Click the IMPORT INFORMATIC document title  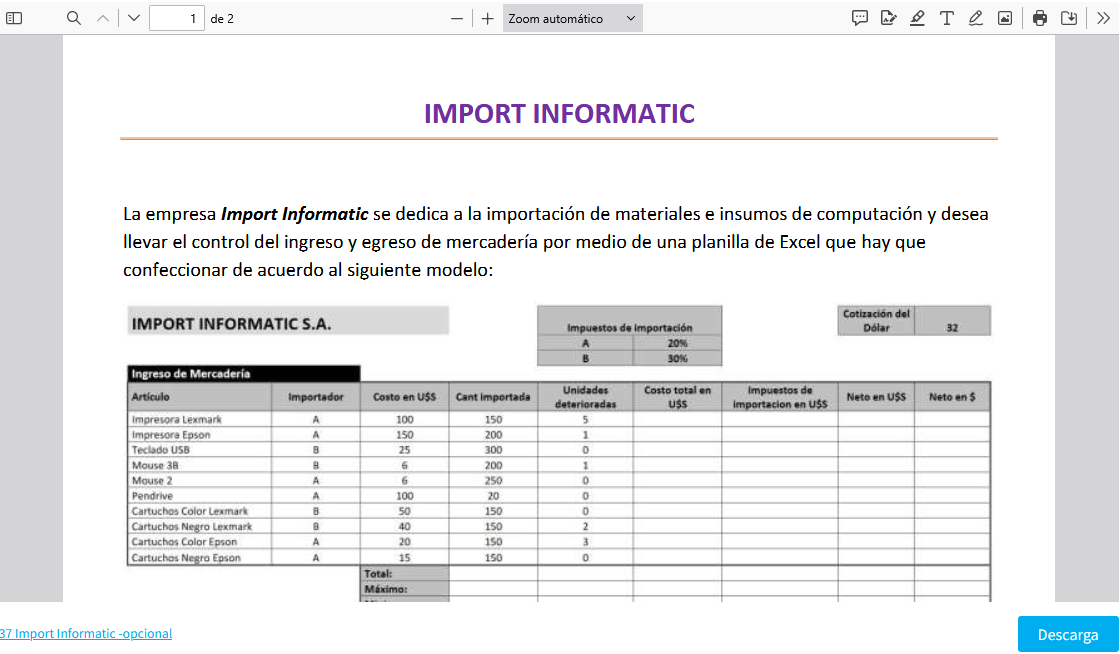[x=559, y=113]
